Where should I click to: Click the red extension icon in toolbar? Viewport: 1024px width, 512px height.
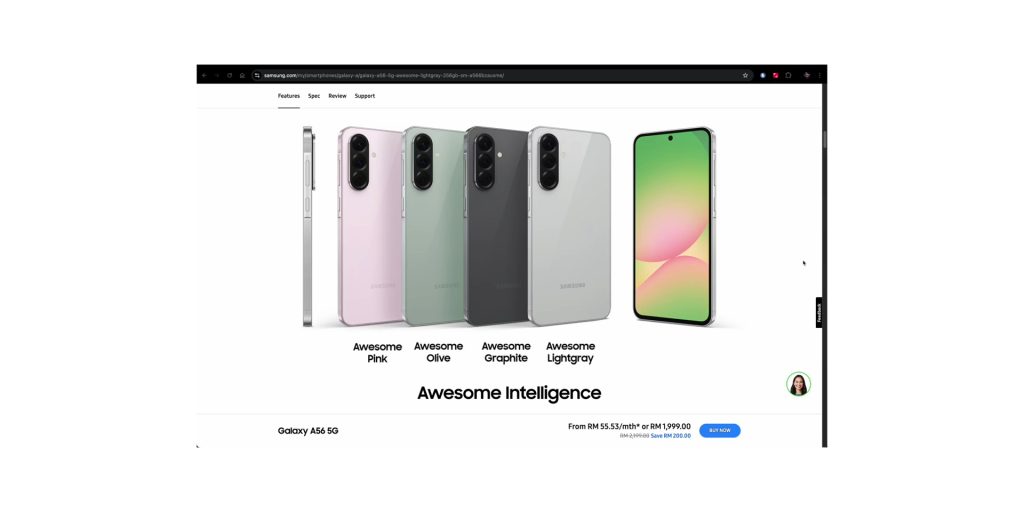(x=775, y=75)
